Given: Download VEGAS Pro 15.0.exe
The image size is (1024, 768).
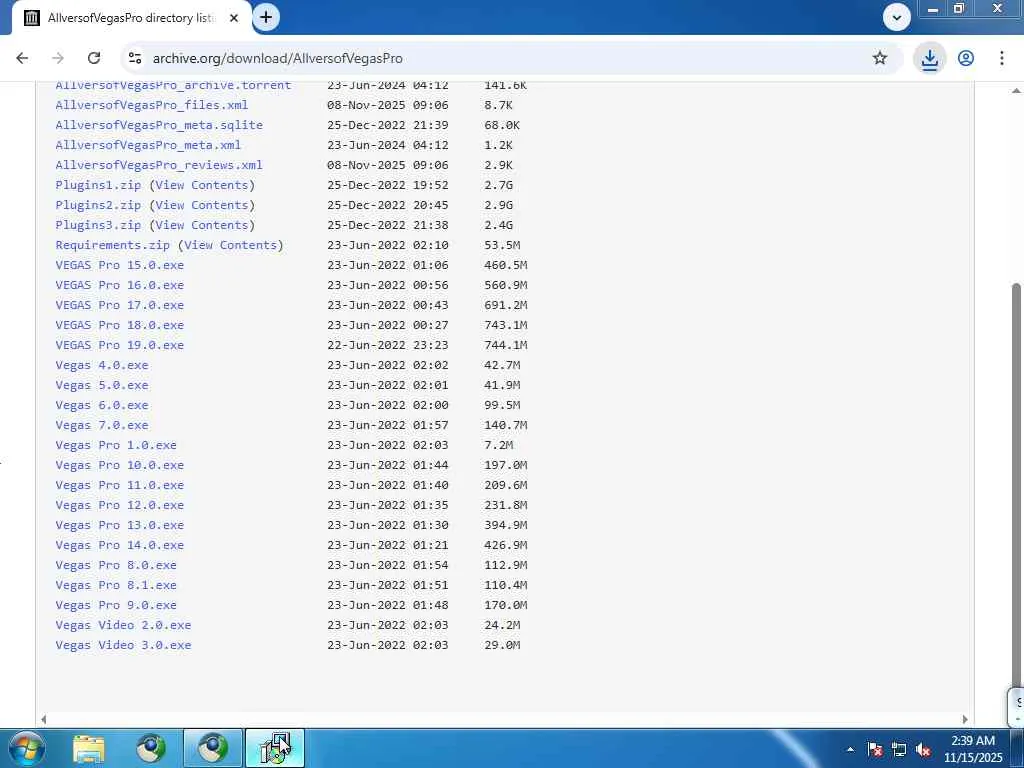Looking at the screenshot, I should click(x=120, y=265).
